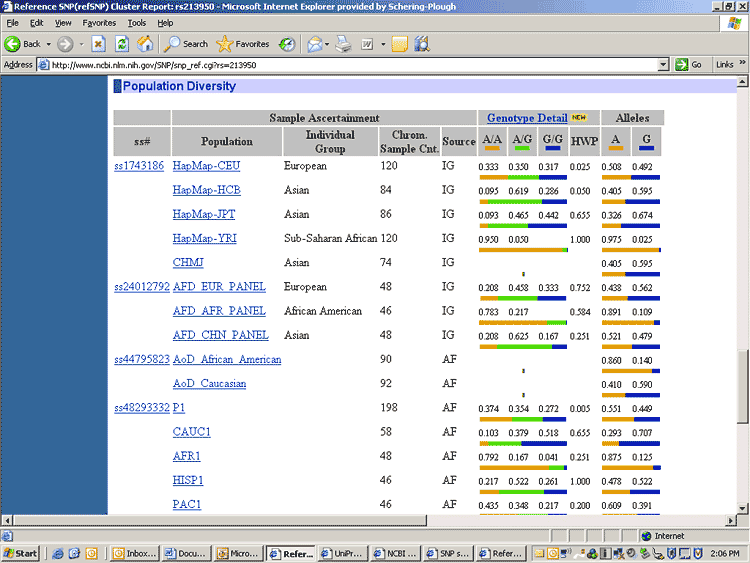
Task: Open the AFD_AFR_PANEL link
Action: pyautogui.click(x=219, y=311)
